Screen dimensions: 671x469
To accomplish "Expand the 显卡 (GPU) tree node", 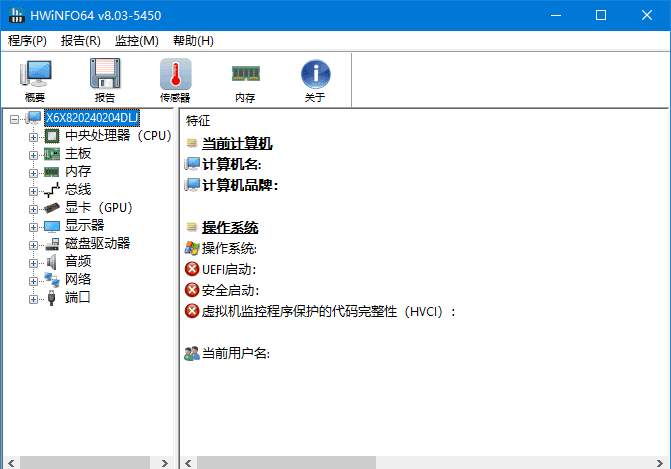I will point(33,209).
